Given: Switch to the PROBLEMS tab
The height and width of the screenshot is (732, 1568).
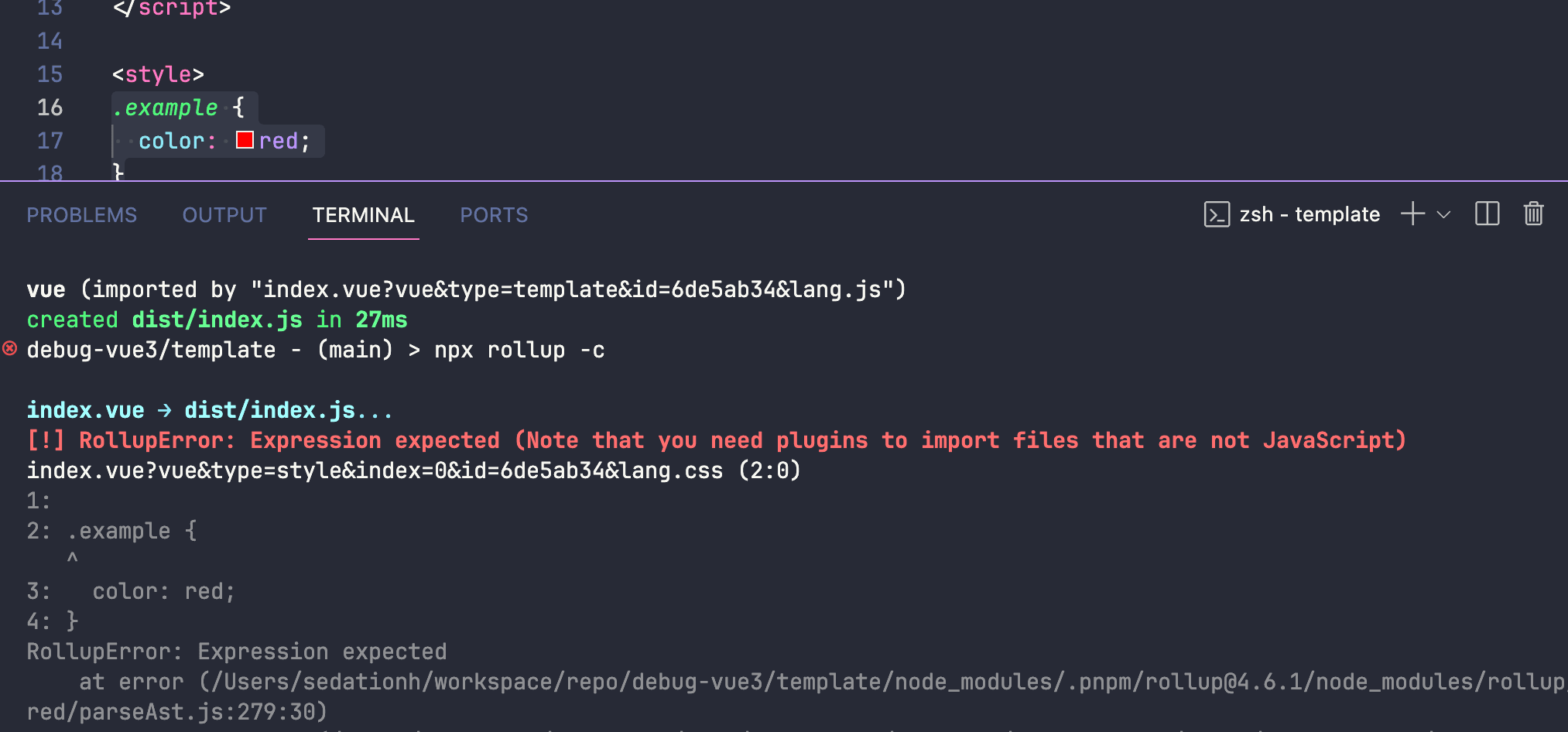Looking at the screenshot, I should (x=81, y=215).
